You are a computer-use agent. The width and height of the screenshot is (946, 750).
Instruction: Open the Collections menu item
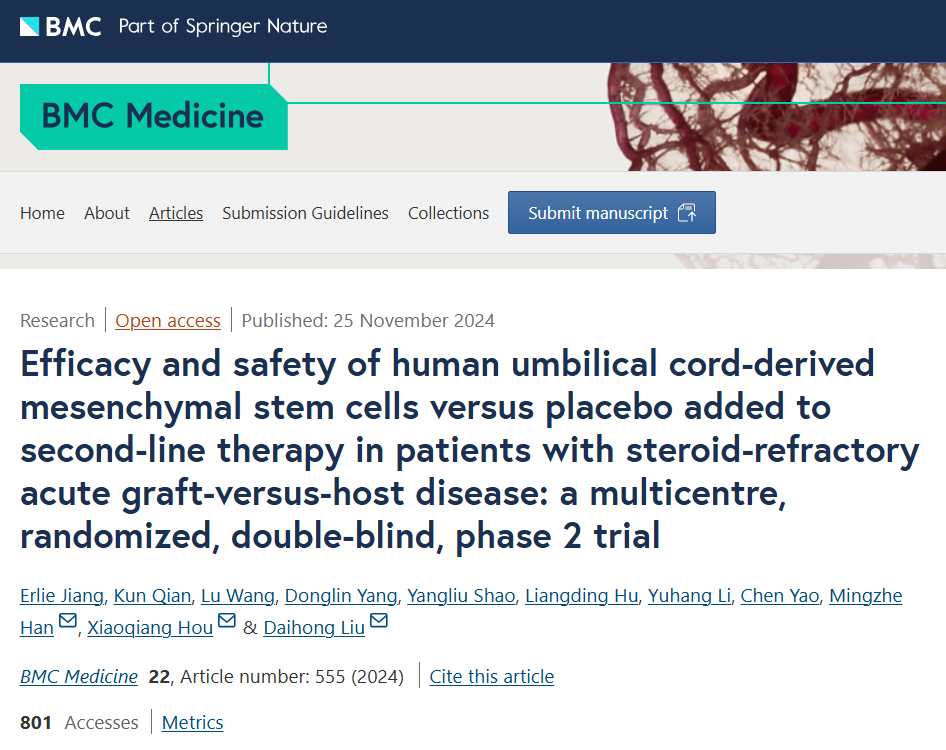(x=448, y=213)
